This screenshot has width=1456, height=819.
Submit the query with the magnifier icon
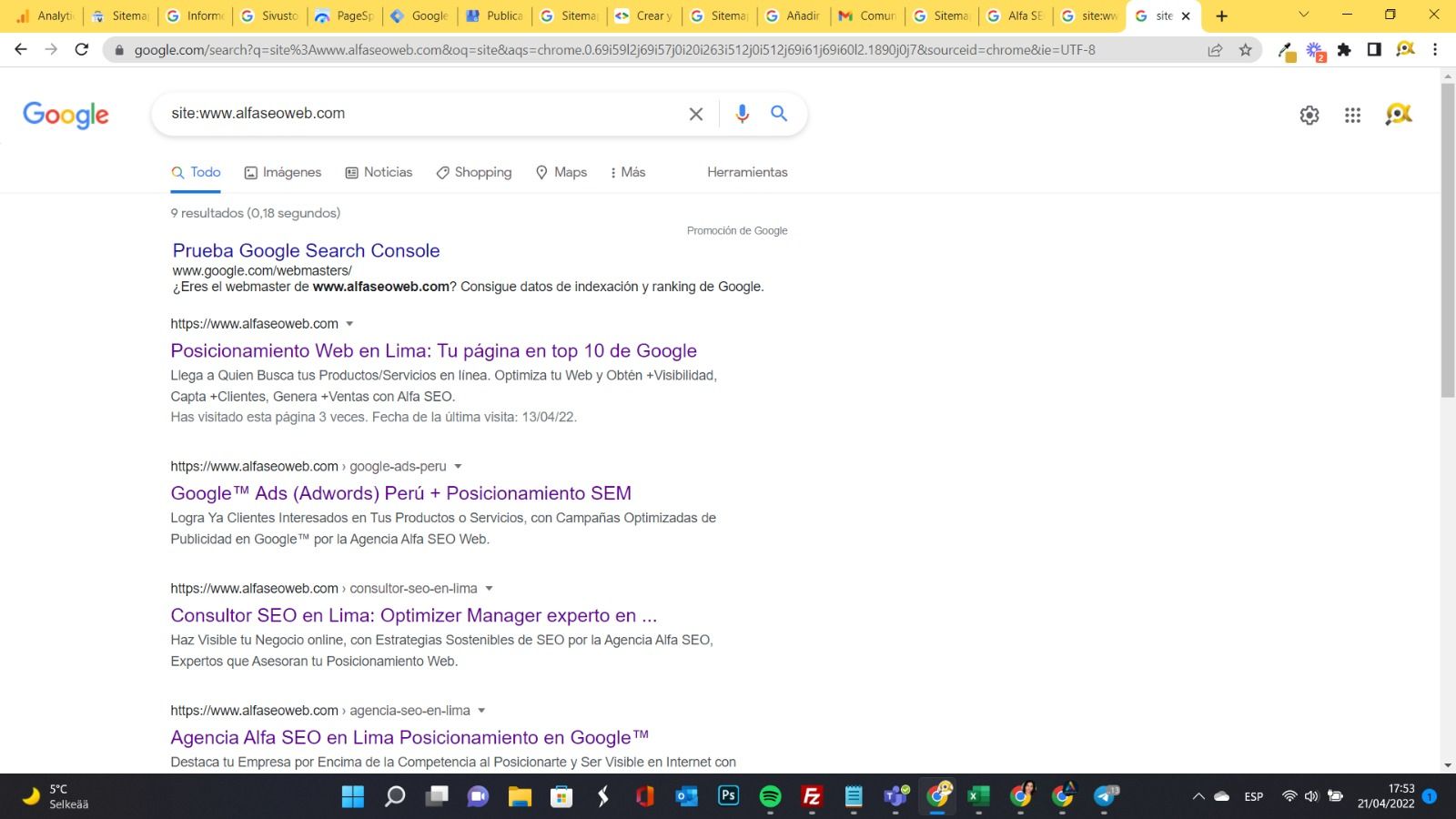(x=779, y=114)
